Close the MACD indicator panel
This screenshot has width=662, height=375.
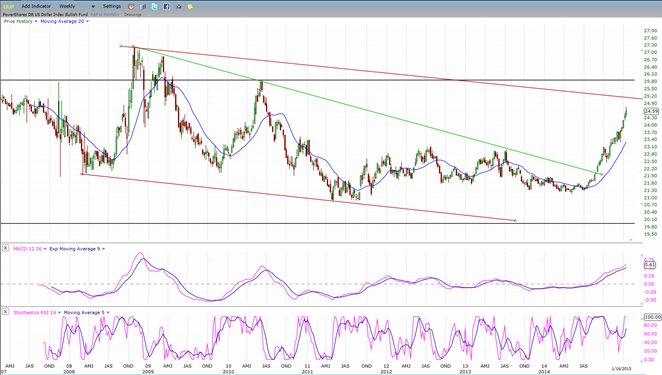point(5,248)
